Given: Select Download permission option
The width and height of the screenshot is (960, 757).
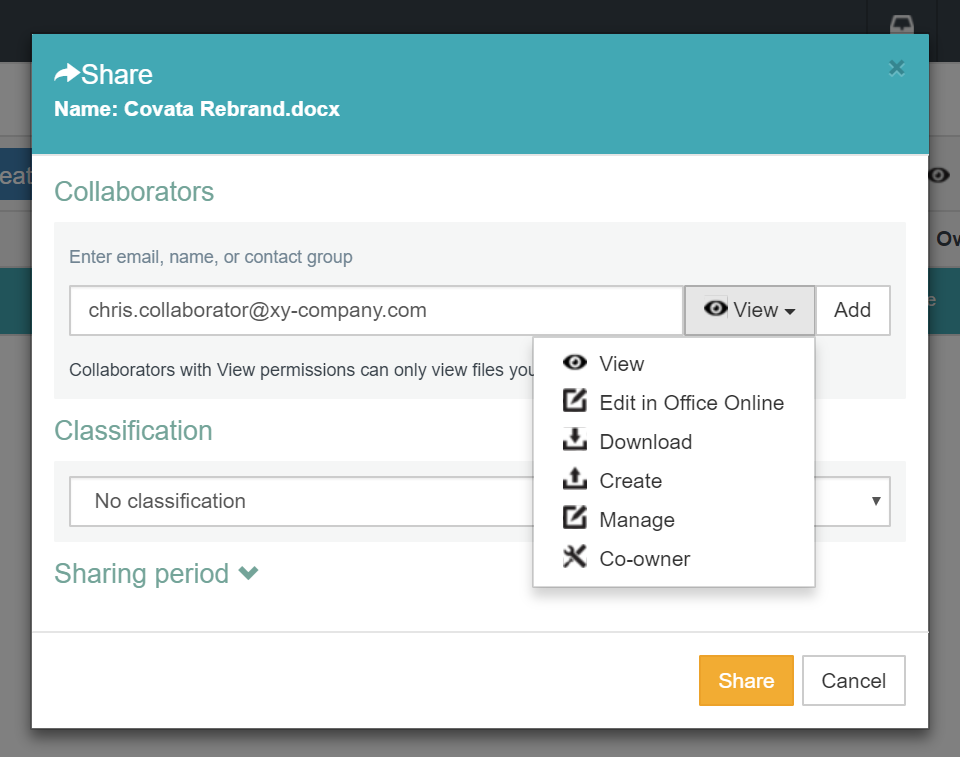Looking at the screenshot, I should (x=673, y=442).
